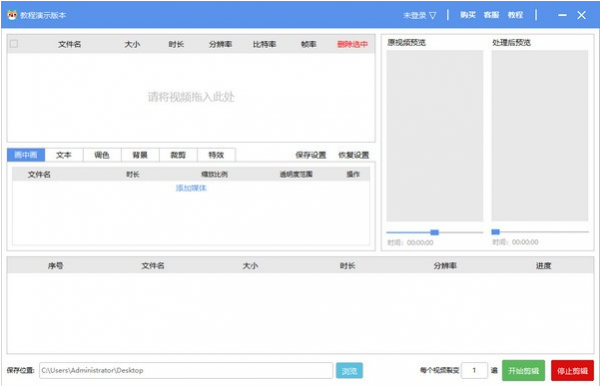Image resolution: width=600 pixels, height=386 pixels.
Task: Click the 原视频预览 preview pane
Action: [435, 136]
